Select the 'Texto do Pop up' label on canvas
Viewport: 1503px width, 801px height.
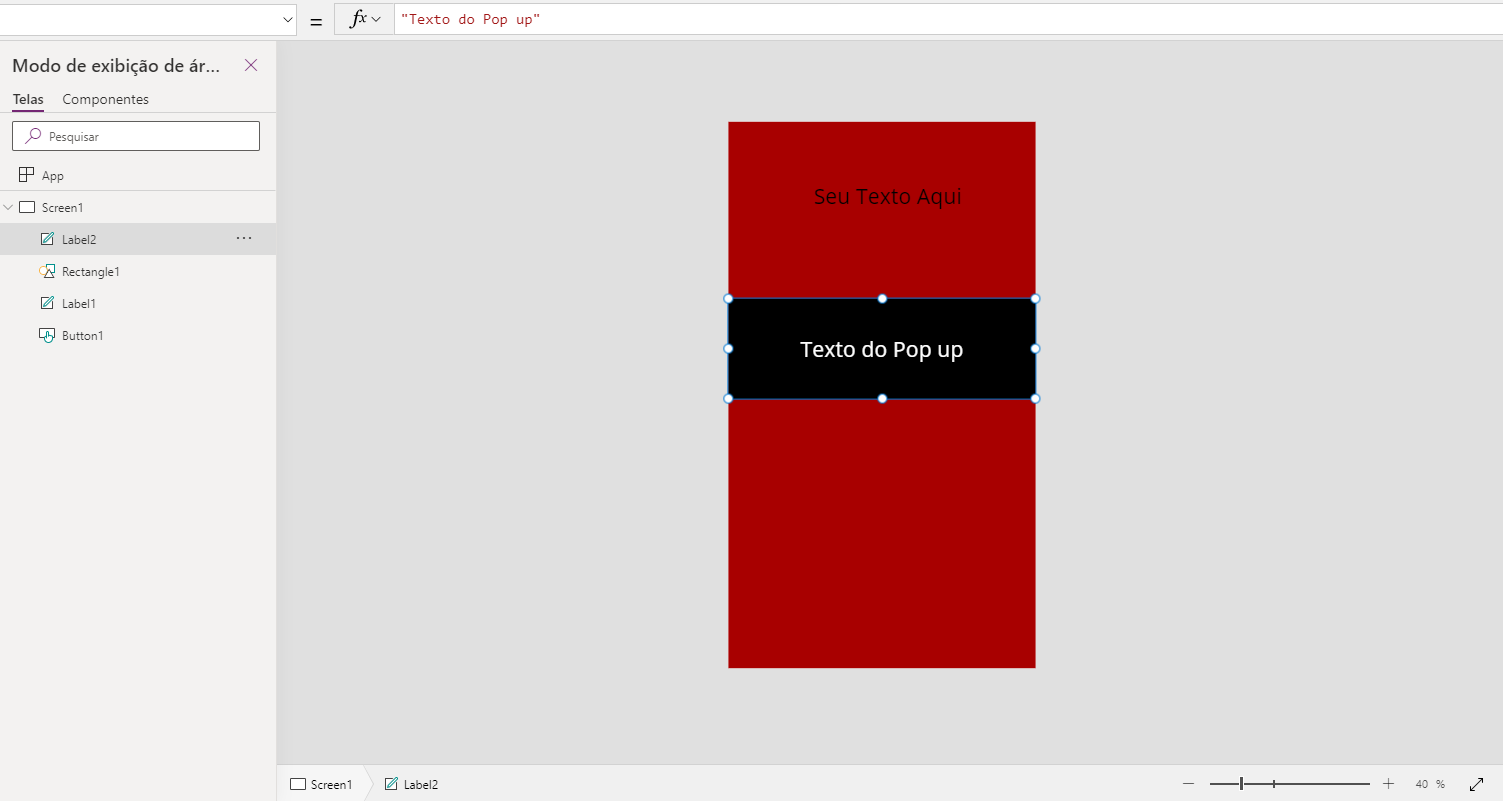click(x=882, y=349)
